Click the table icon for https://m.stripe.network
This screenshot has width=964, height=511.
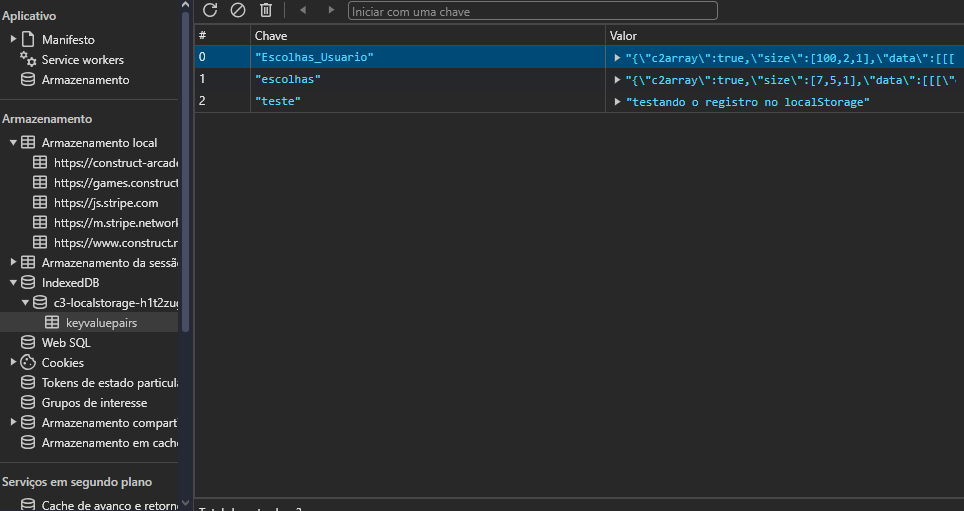[x=40, y=222]
